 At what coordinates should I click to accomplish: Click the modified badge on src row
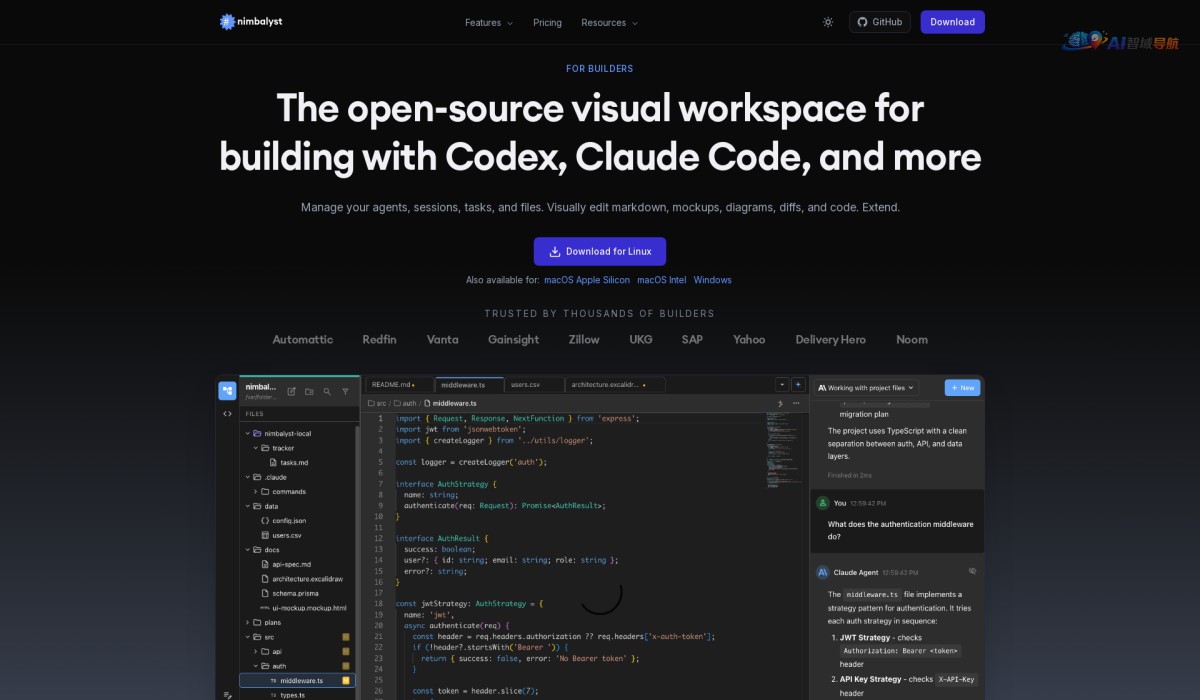point(346,636)
